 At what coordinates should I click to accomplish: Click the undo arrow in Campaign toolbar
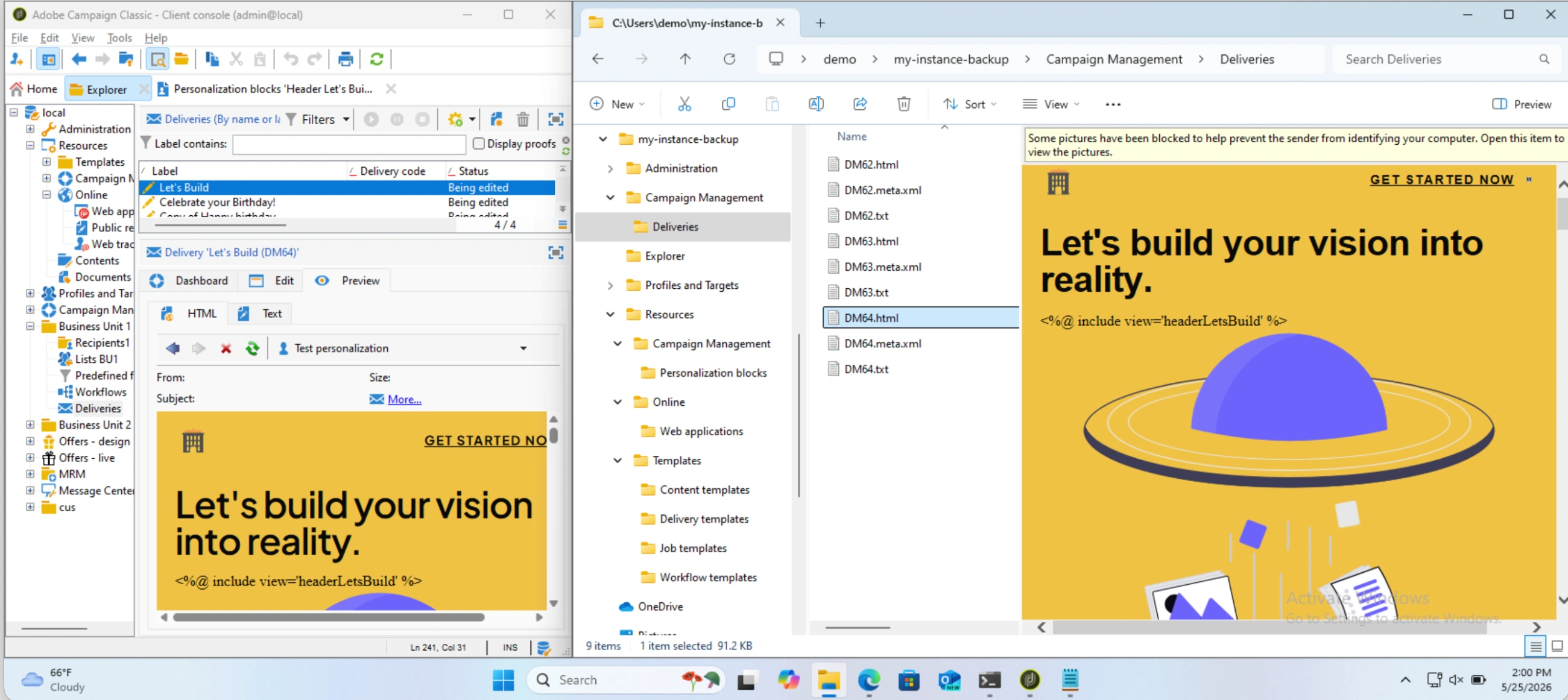click(291, 59)
